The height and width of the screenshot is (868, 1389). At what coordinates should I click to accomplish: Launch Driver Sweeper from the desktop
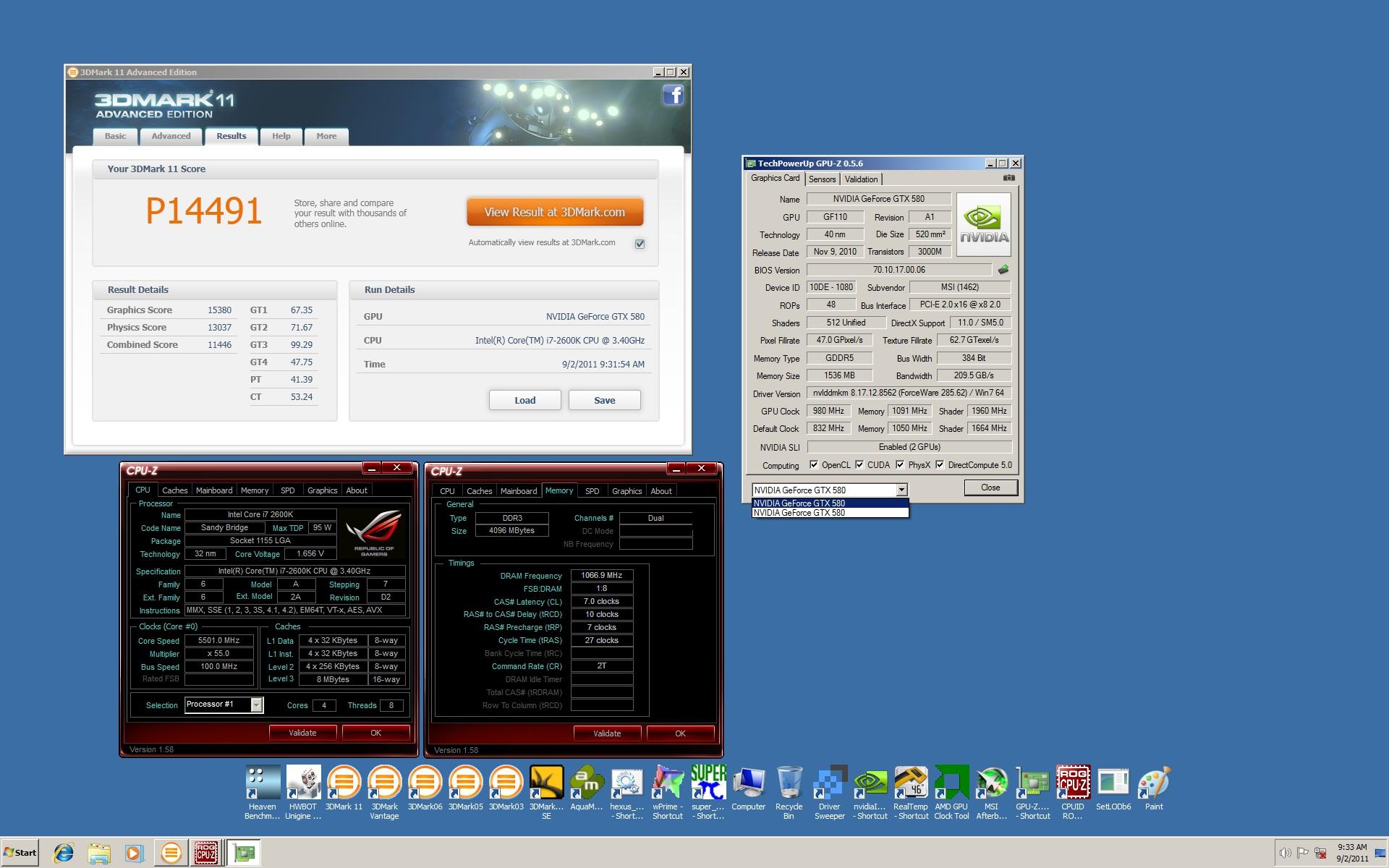pos(829,793)
